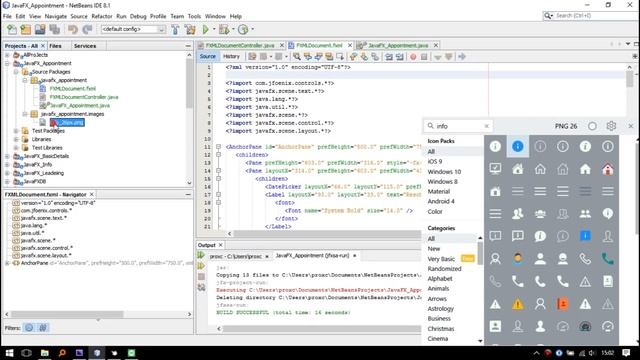Open the Tools menu
Image resolution: width=640 pixels, height=360 pixels.
(194, 16)
